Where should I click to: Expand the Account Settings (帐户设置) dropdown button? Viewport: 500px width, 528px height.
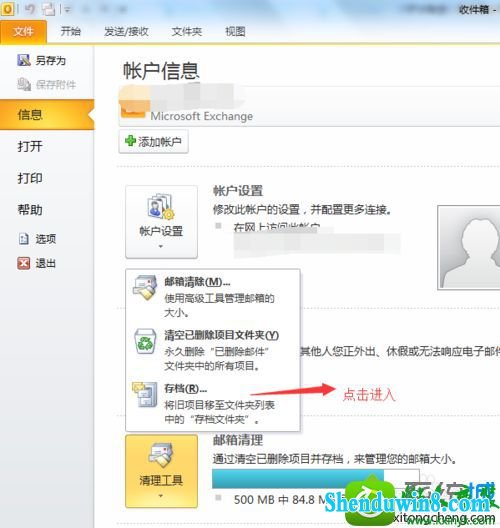tap(161, 222)
